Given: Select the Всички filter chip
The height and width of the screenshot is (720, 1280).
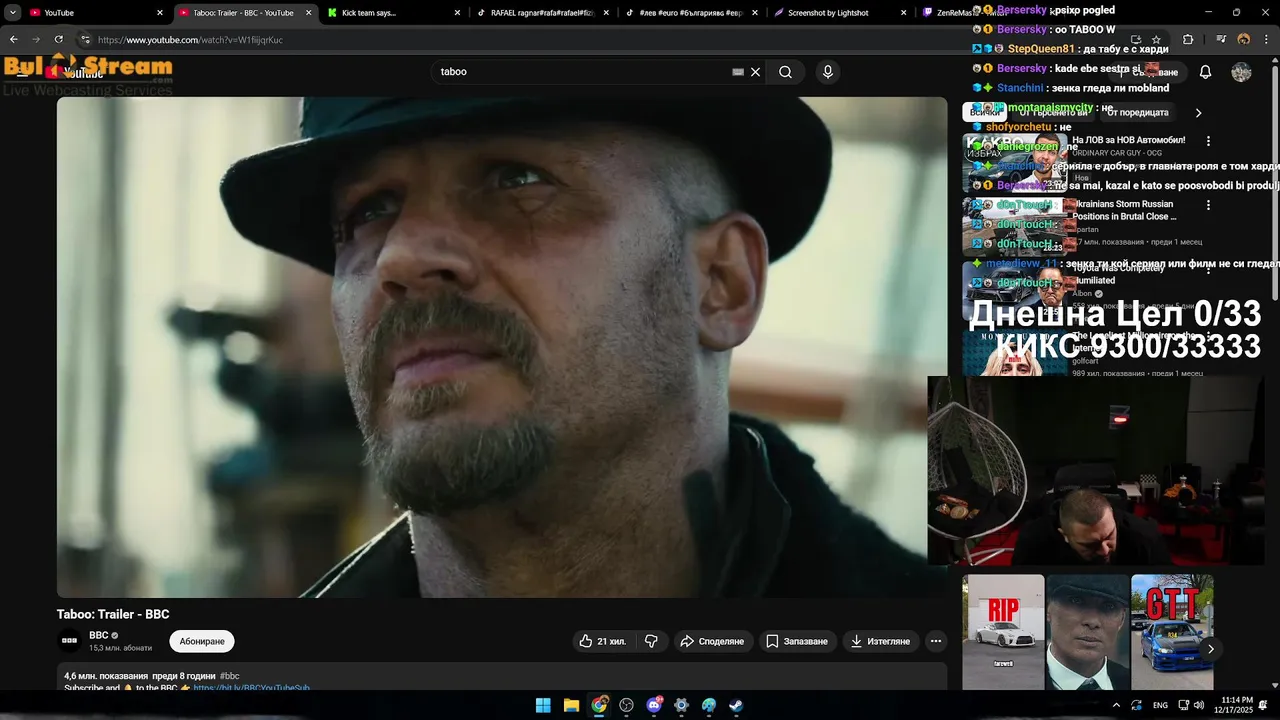Looking at the screenshot, I should (984, 113).
